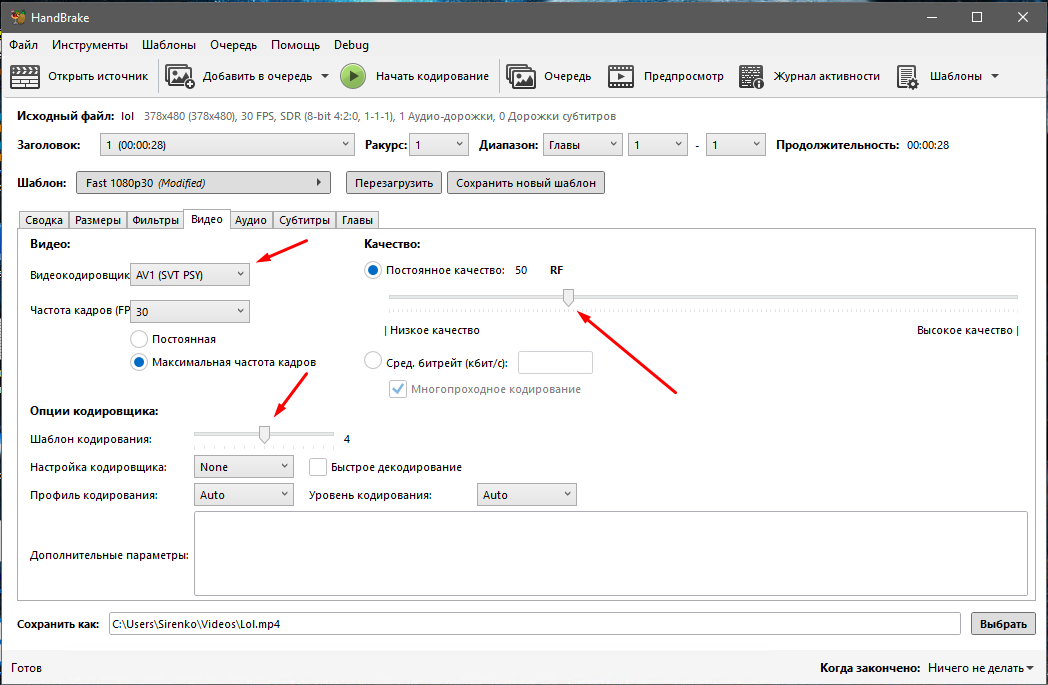
Task: Enable Быстрое декодирование checkbox
Action: click(316, 466)
